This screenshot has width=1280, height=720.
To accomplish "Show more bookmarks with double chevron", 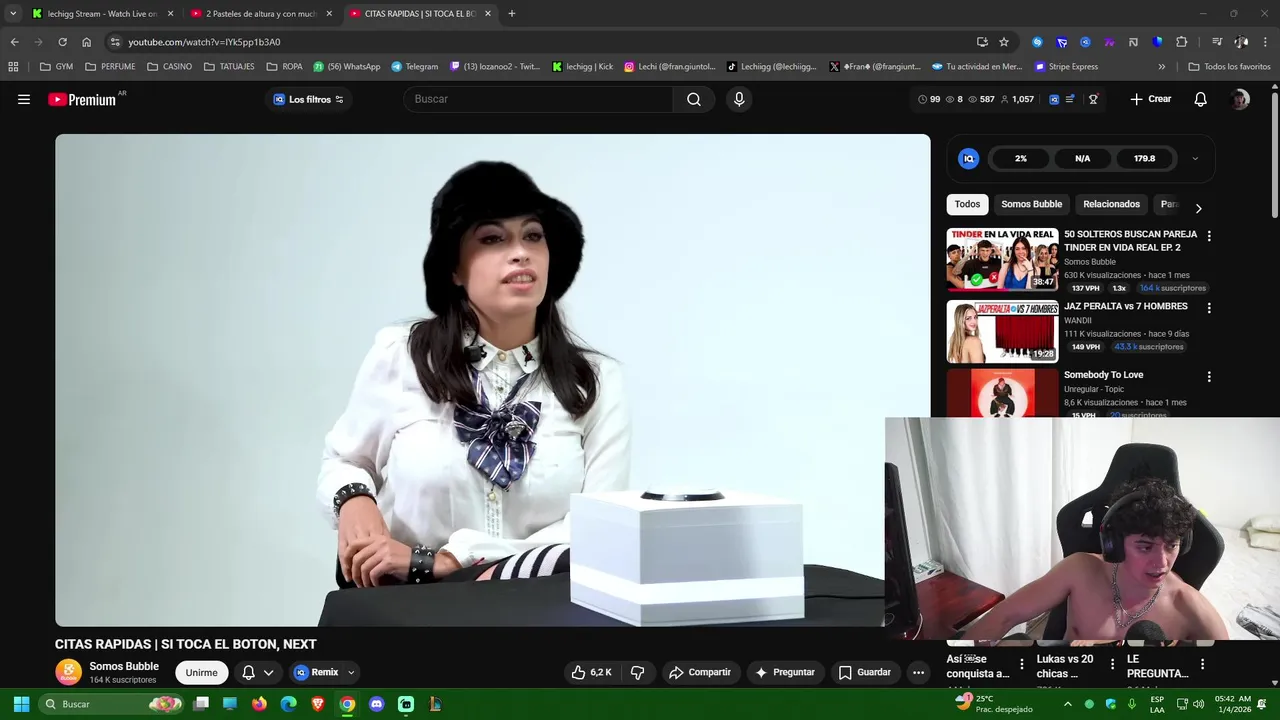I will 1161,67.
